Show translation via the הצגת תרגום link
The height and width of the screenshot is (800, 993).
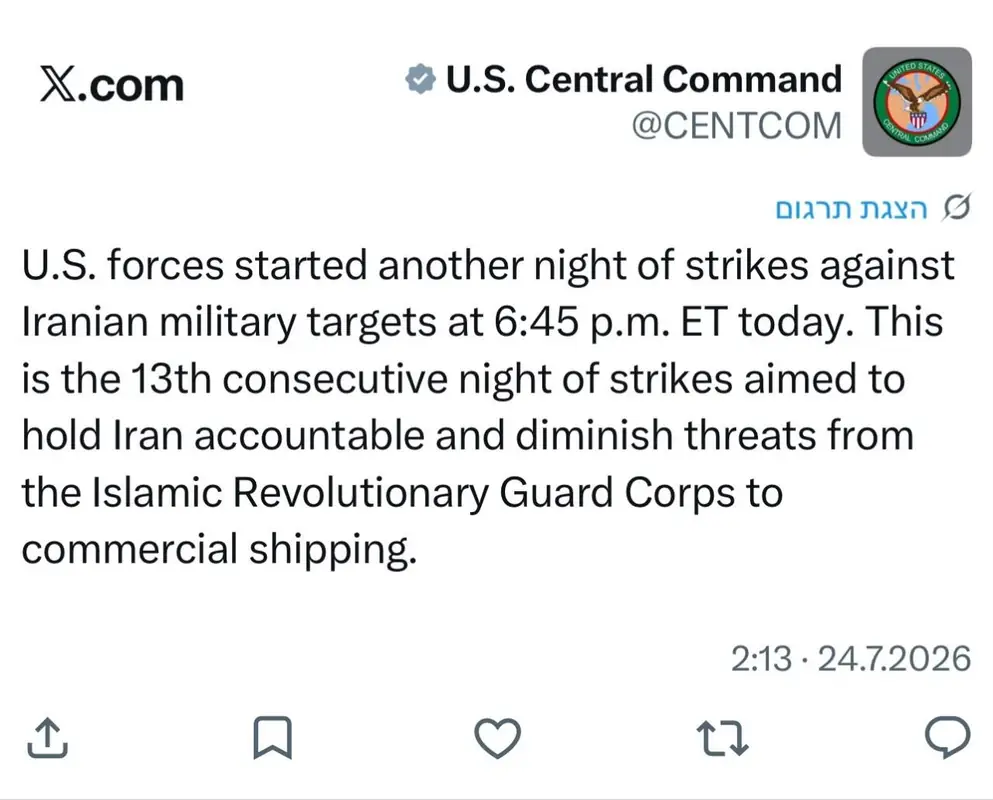pos(851,208)
